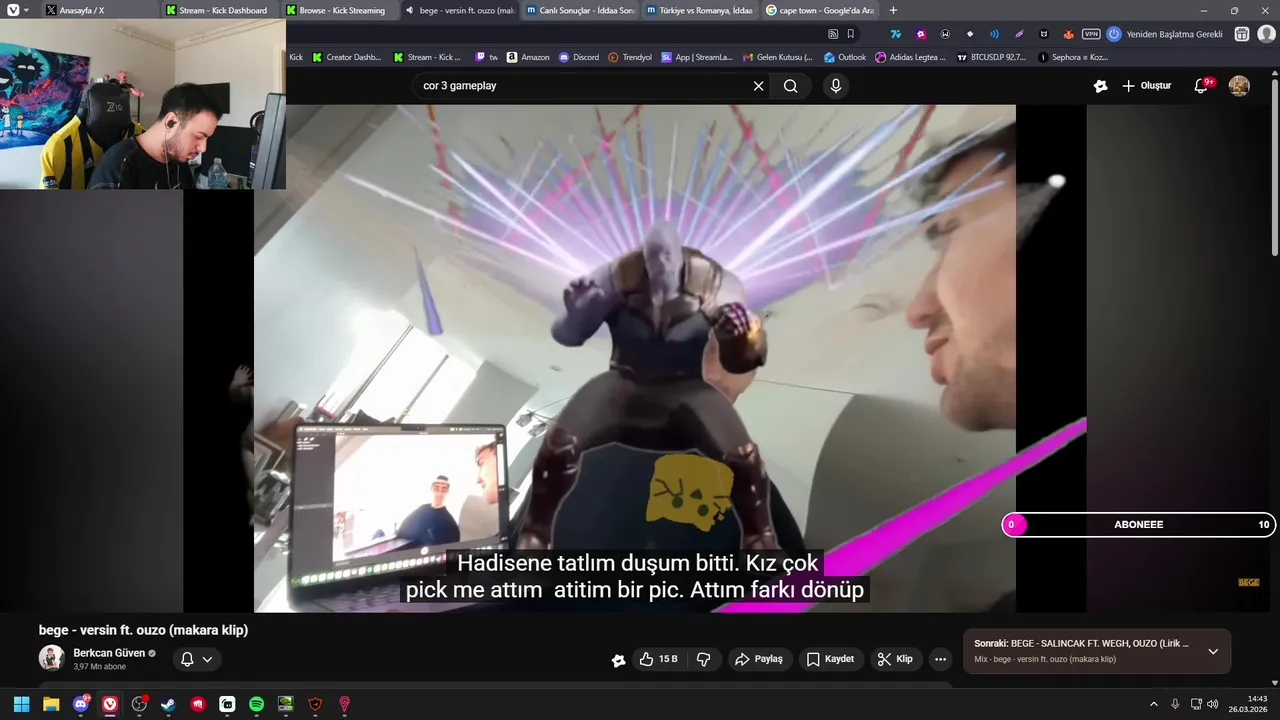The image size is (1280, 720).
Task: Open the Sephora bookmark
Action: pyautogui.click(x=1073, y=57)
